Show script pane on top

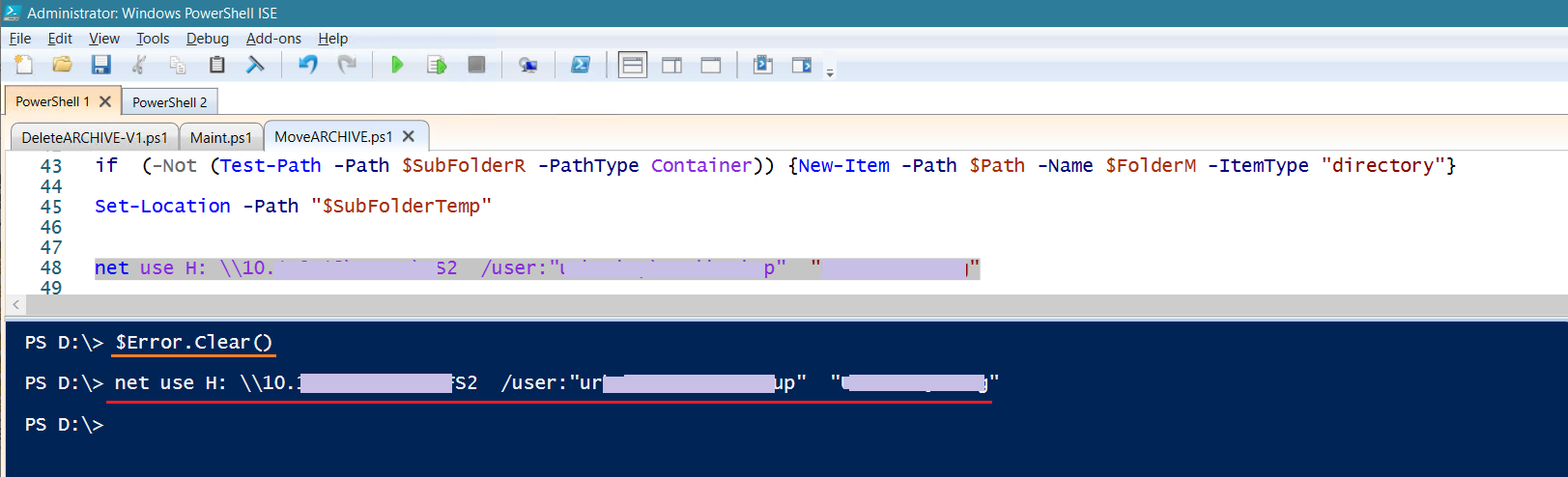[x=633, y=65]
